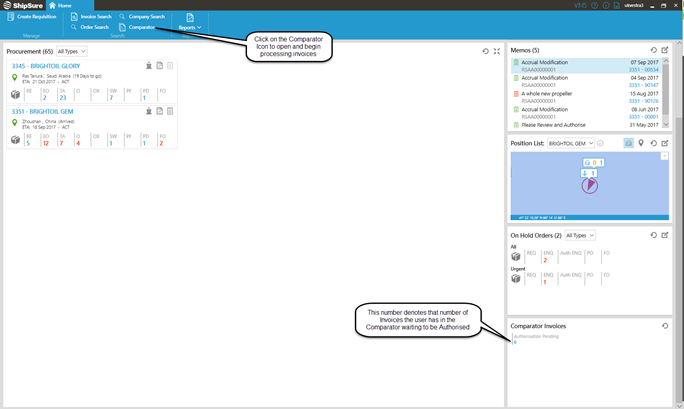Toggle the Position List vessel map view
The image size is (684, 409).
628,143
